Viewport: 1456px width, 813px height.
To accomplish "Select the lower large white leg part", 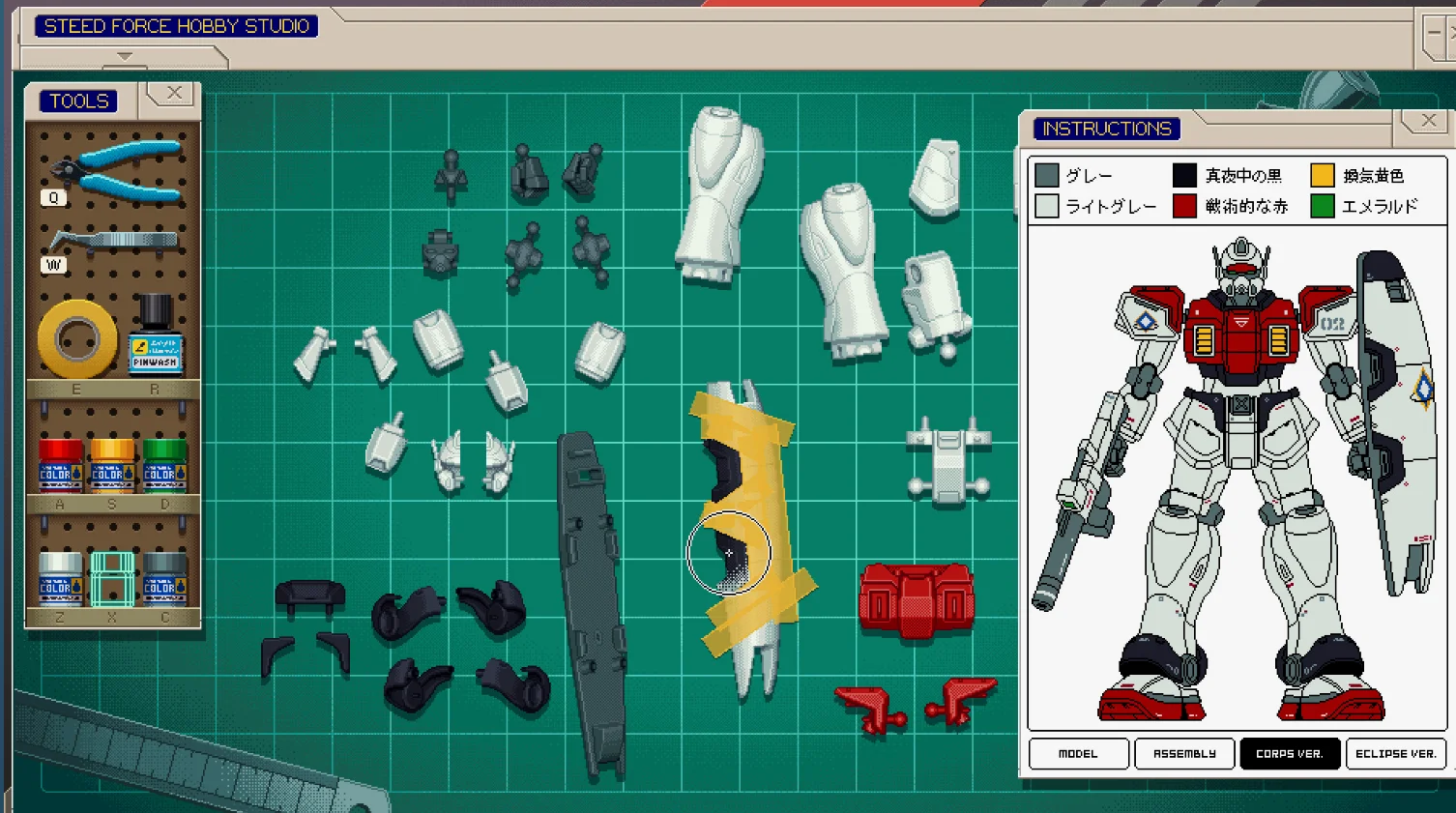I will coord(843,272).
